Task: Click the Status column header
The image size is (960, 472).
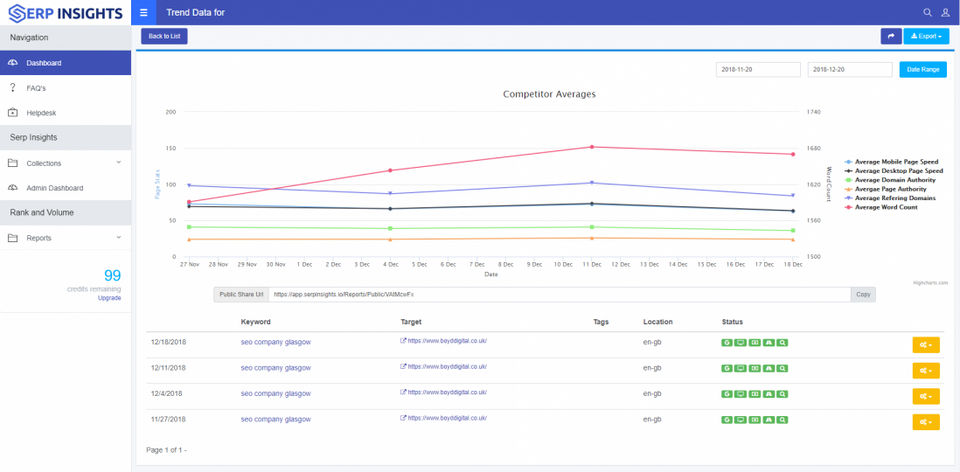Action: pyautogui.click(x=732, y=321)
